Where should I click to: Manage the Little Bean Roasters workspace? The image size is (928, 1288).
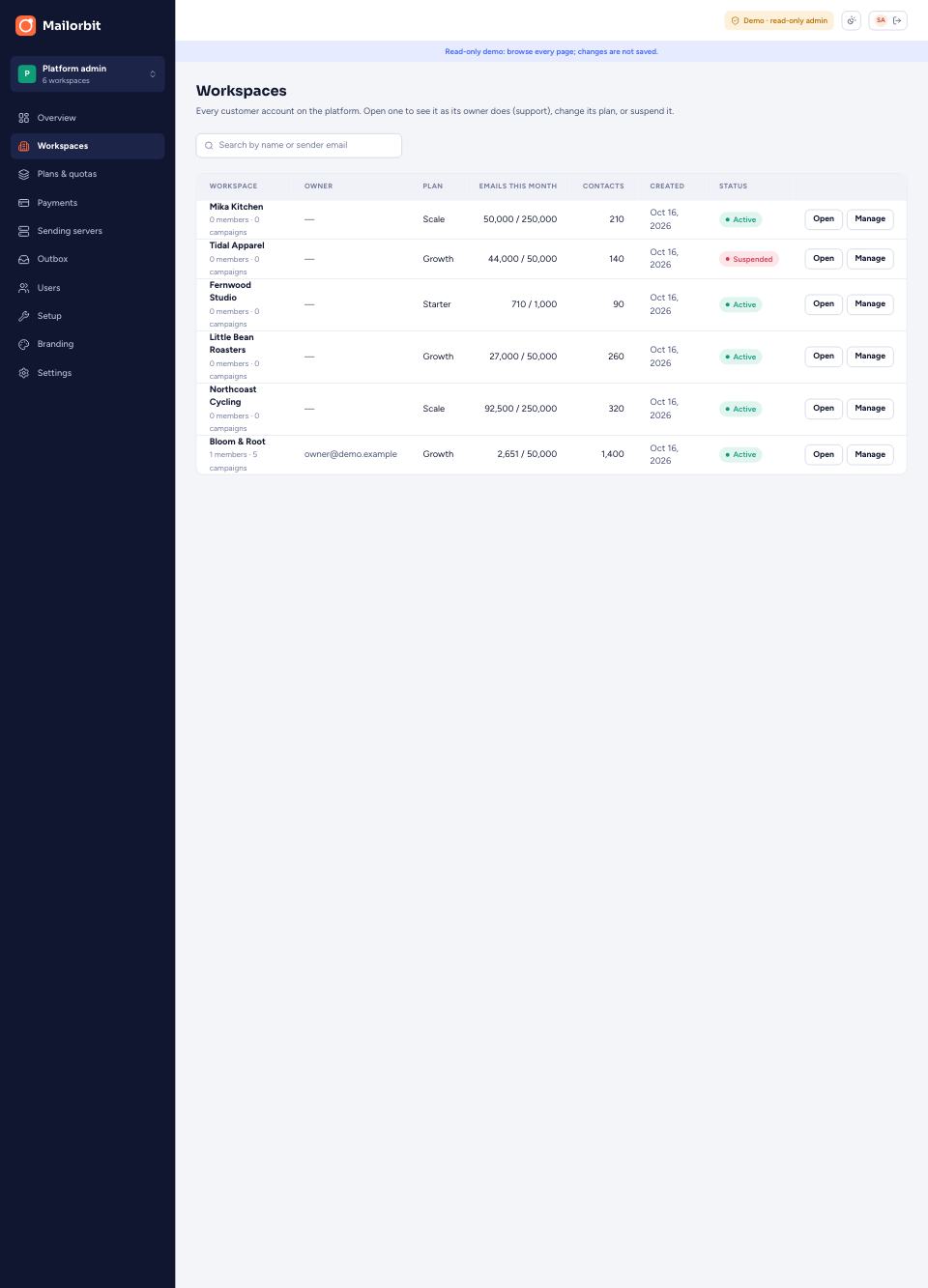click(x=870, y=357)
